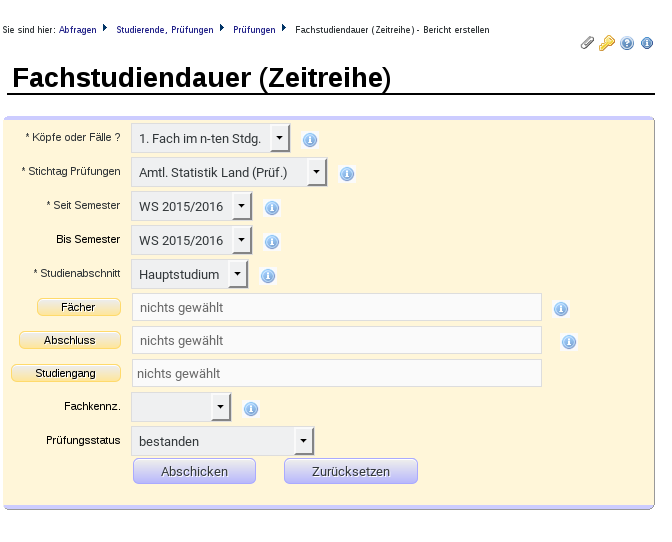The height and width of the screenshot is (542, 672).
Task: Open Bis Semester dropdown
Action: 192,240
